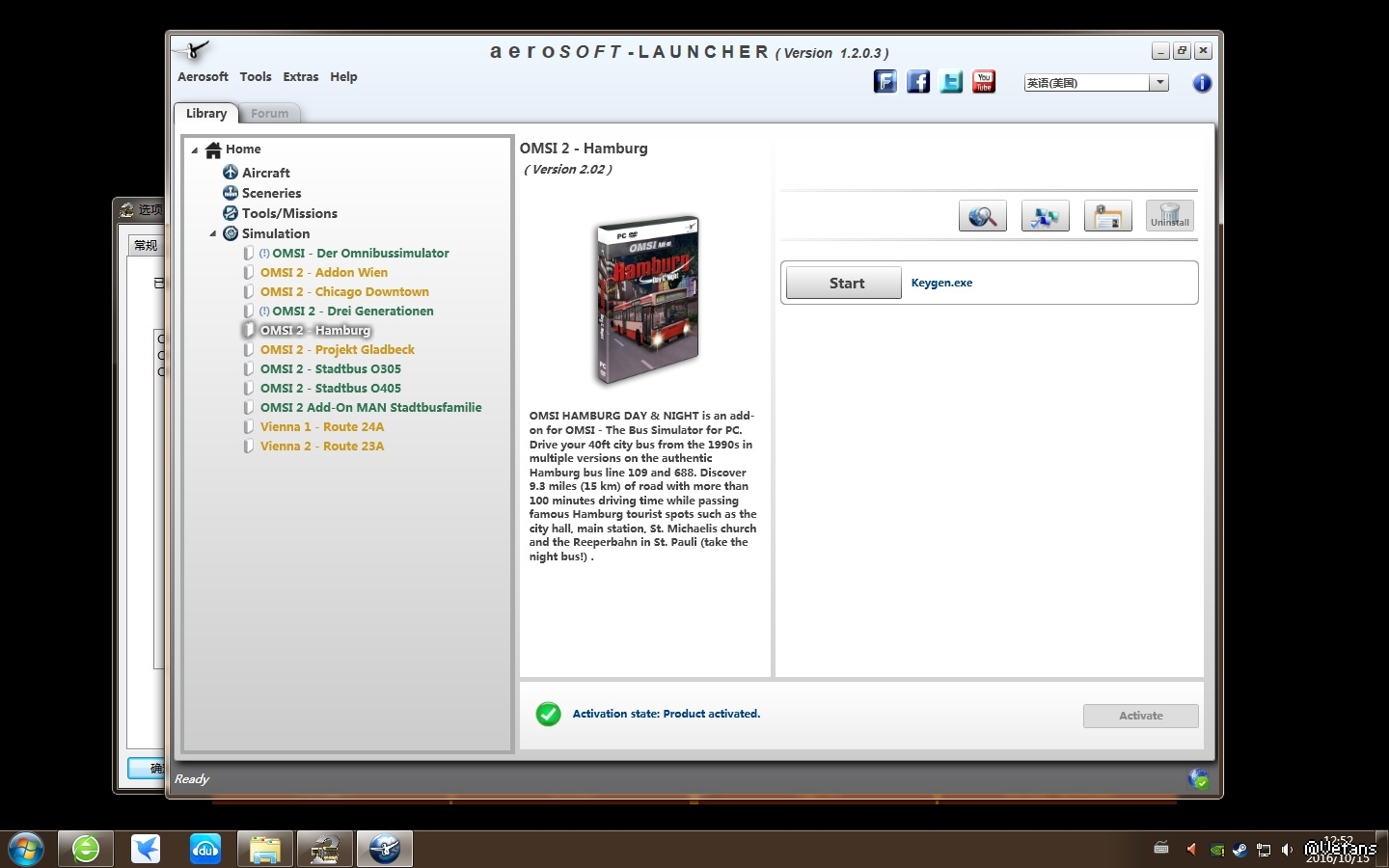Open the YouTube channel icon
The image size is (1389, 868).
pos(984,82)
